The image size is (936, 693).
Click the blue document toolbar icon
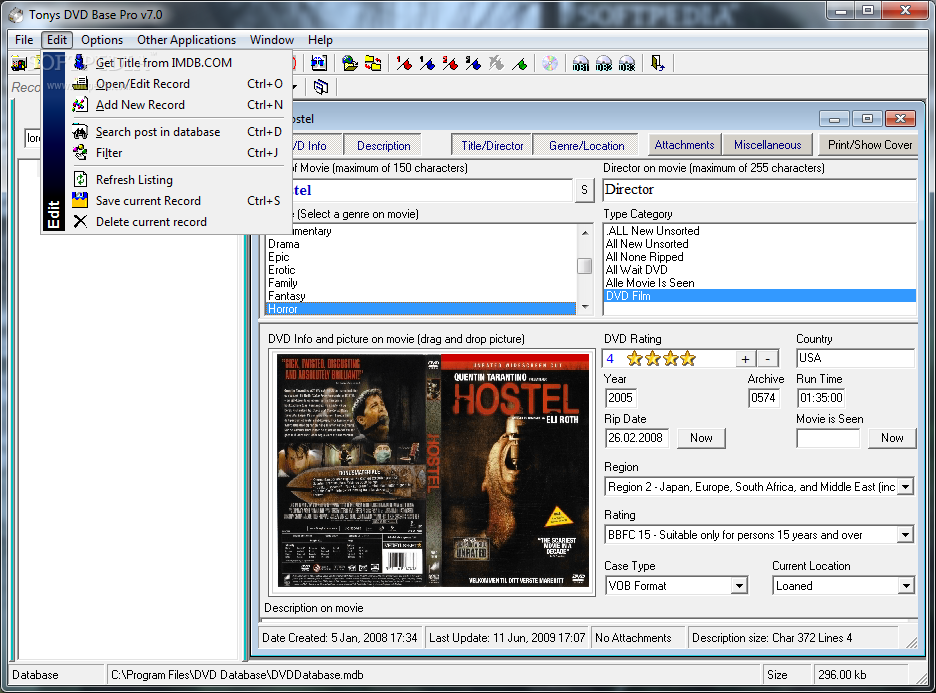click(x=319, y=63)
